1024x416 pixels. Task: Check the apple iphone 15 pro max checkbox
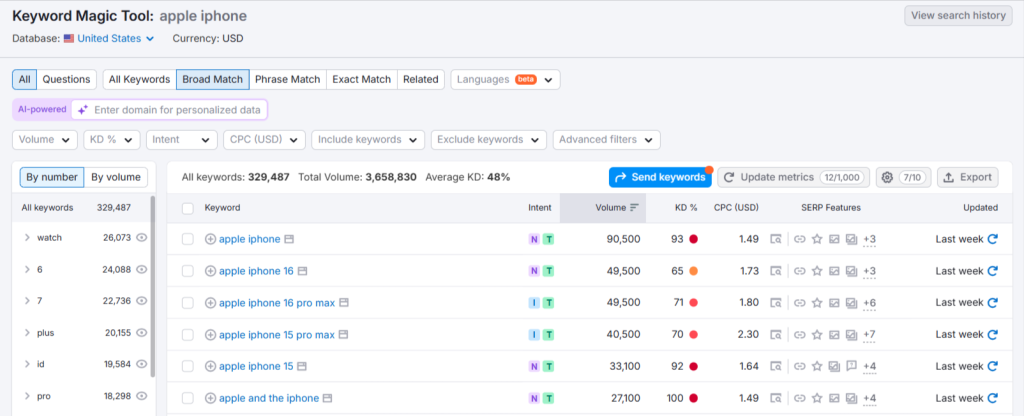click(x=188, y=335)
